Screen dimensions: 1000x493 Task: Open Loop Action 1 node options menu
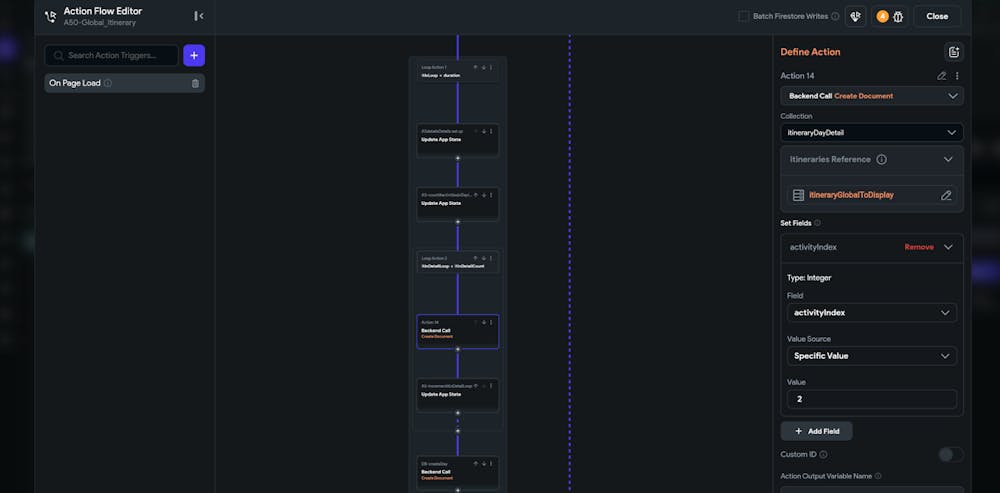[490, 67]
